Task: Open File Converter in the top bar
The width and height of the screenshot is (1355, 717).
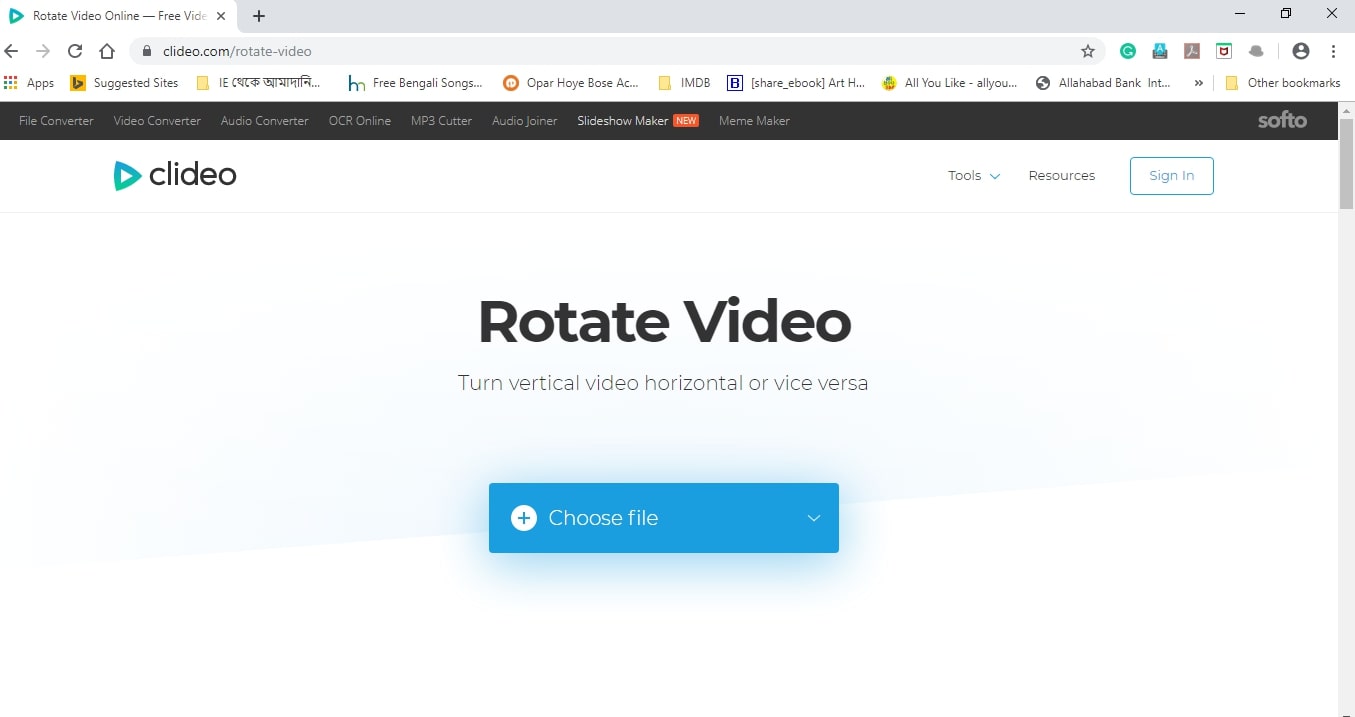Action: 56,120
